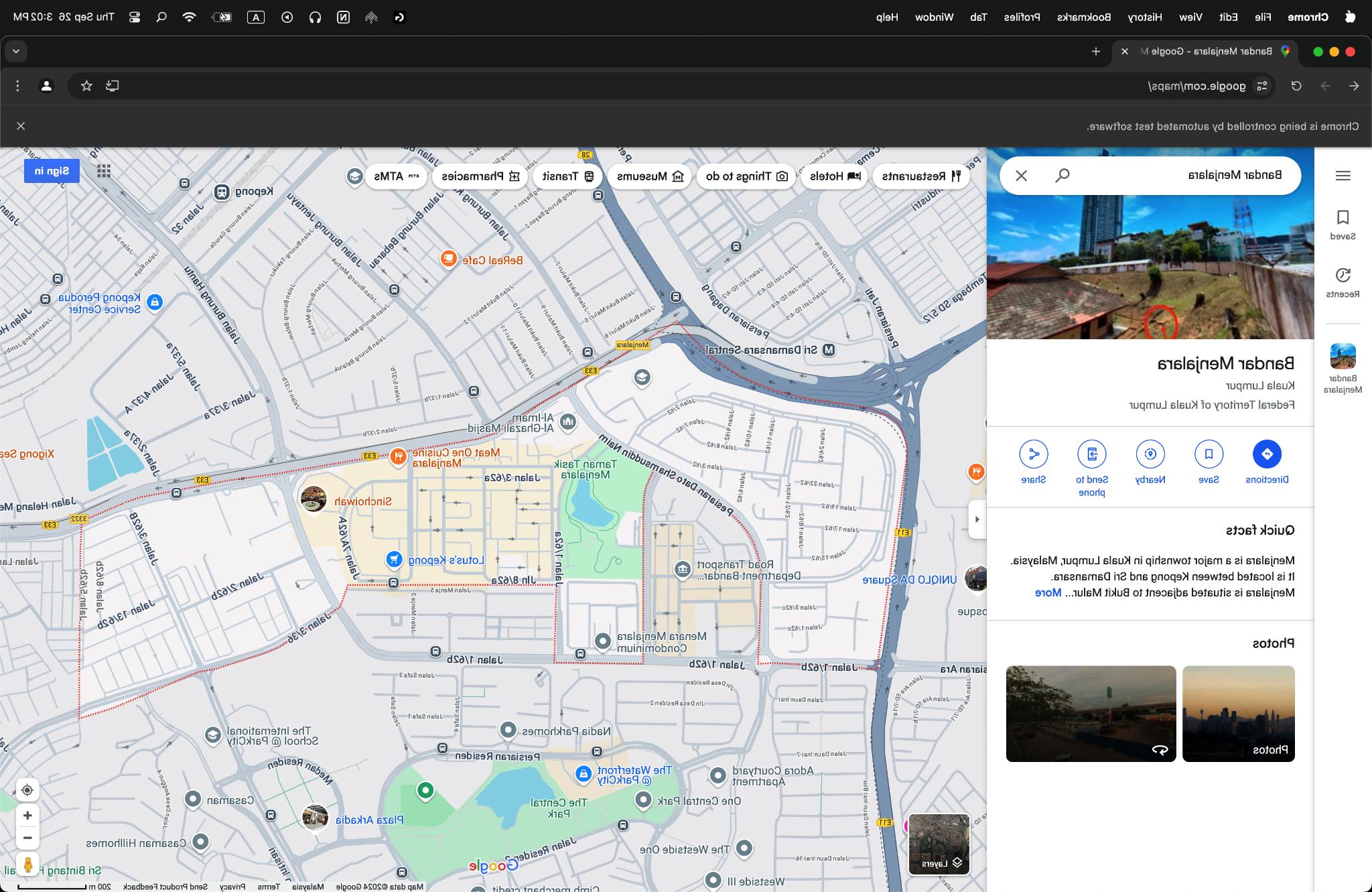Filter map by Restaurants chip
Screen dimensions: 1372x892
921,176
